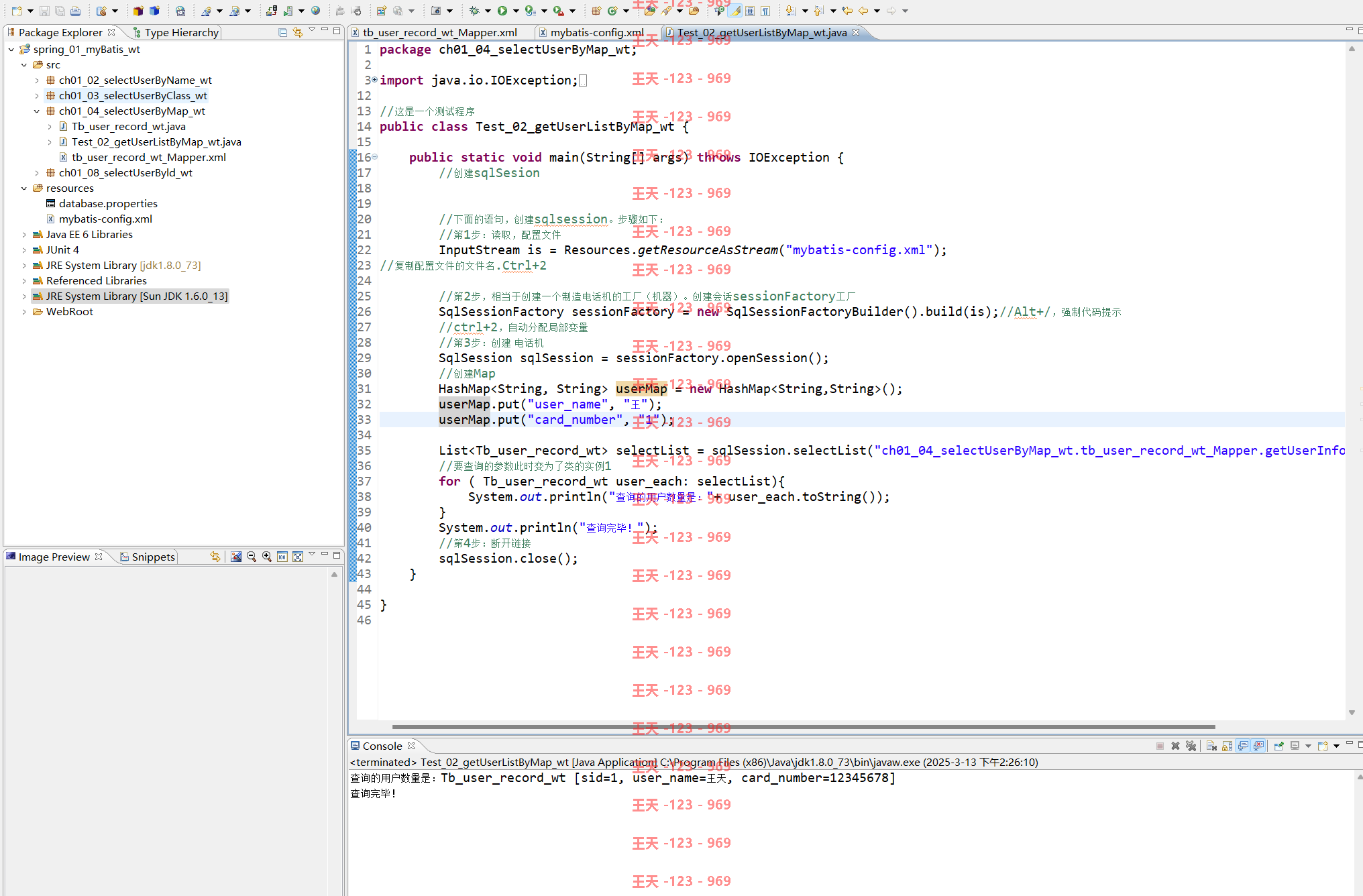Expand folded import block on line 3
Screen dimensions: 1363x896
click(x=374, y=80)
